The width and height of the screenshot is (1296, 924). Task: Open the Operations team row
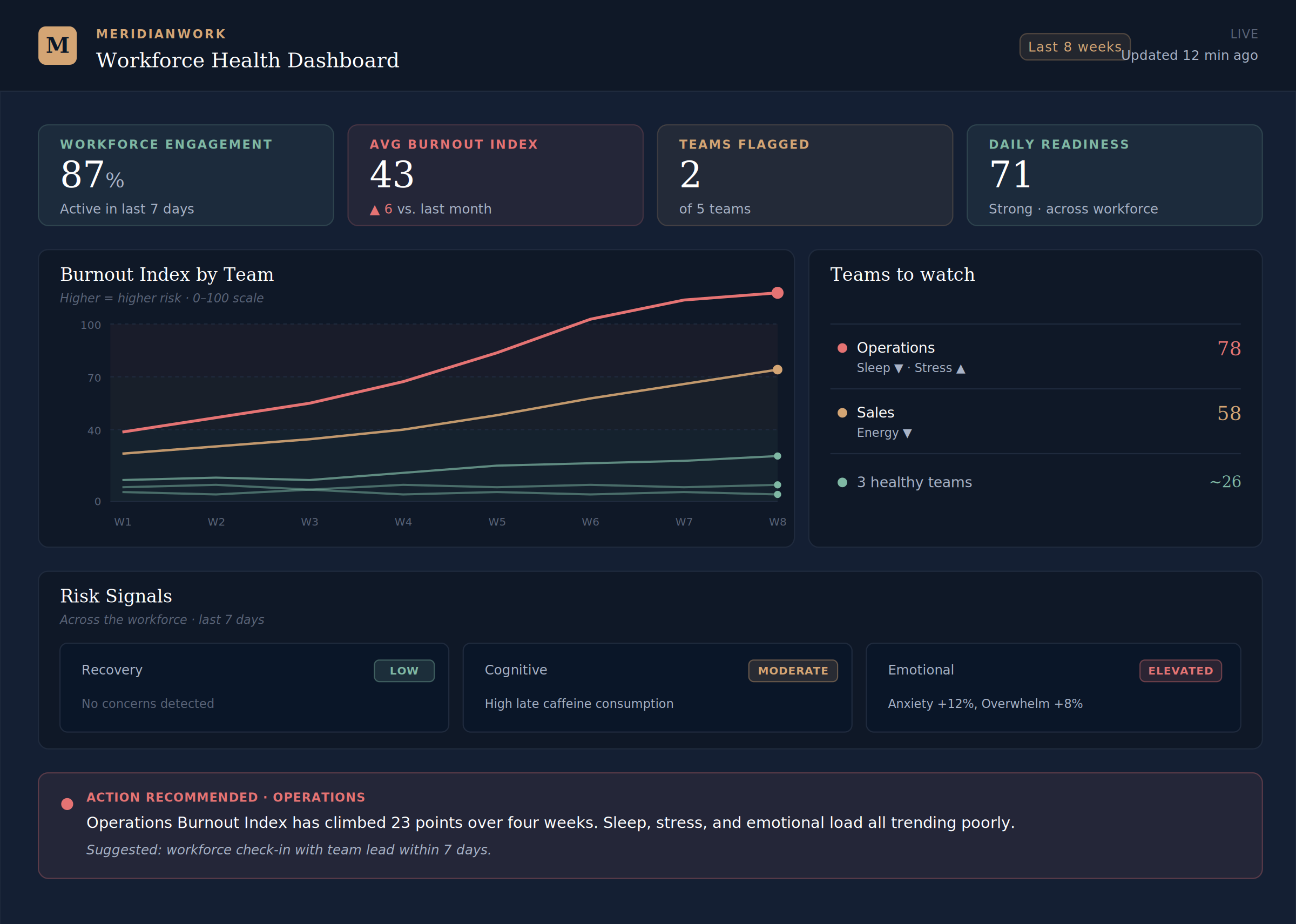tap(1035, 357)
